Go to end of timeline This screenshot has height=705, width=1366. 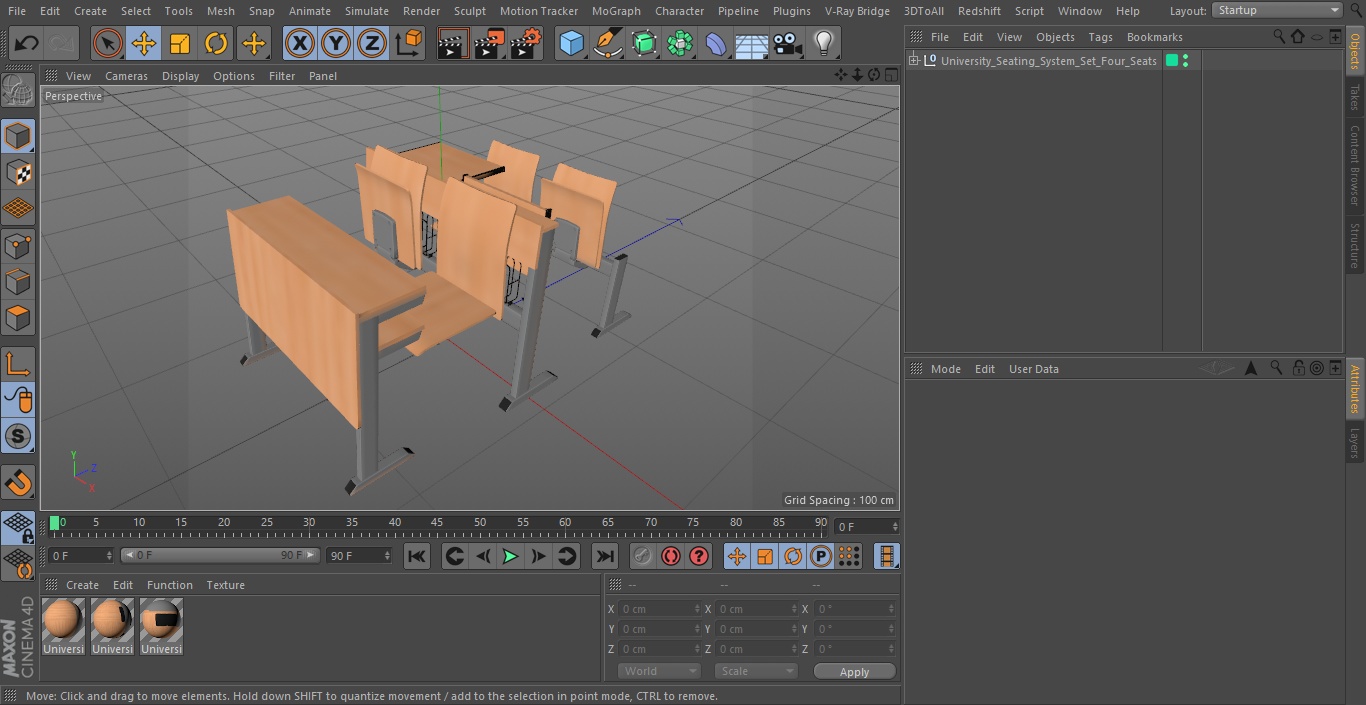click(x=605, y=556)
